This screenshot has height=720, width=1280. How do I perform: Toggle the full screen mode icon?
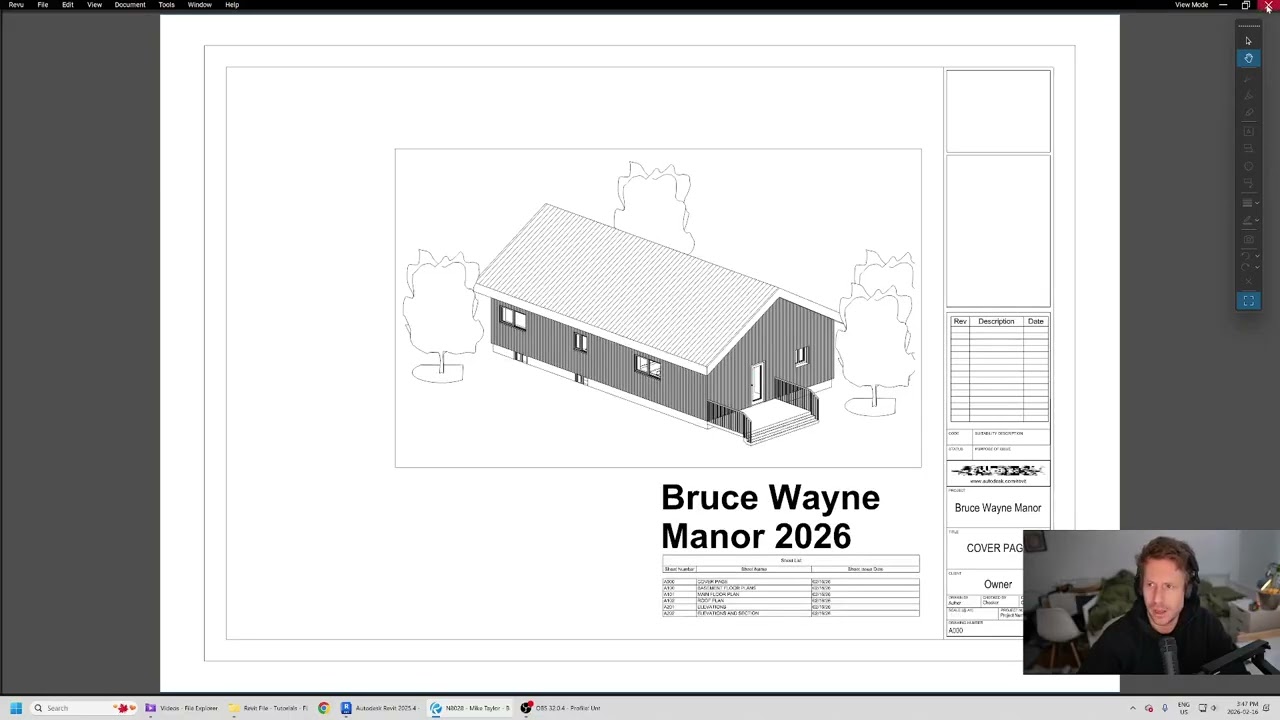point(1248,301)
